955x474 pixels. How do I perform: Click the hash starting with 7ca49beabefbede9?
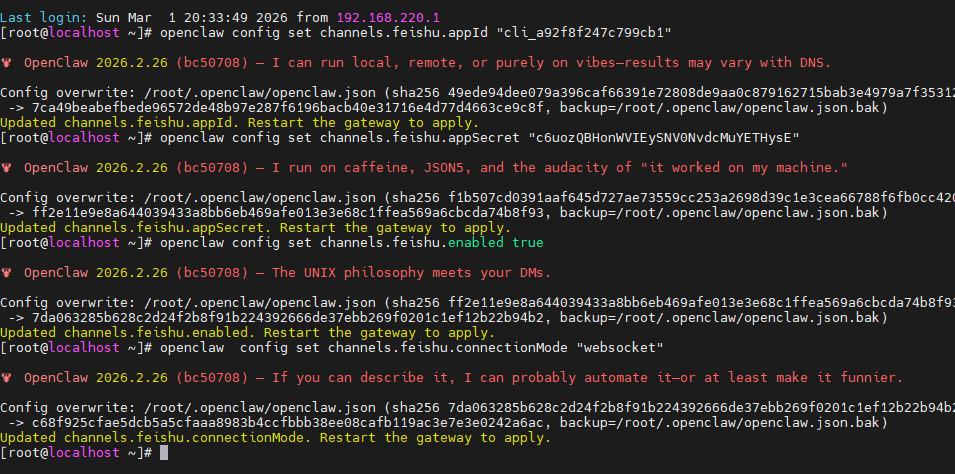click(x=289, y=108)
